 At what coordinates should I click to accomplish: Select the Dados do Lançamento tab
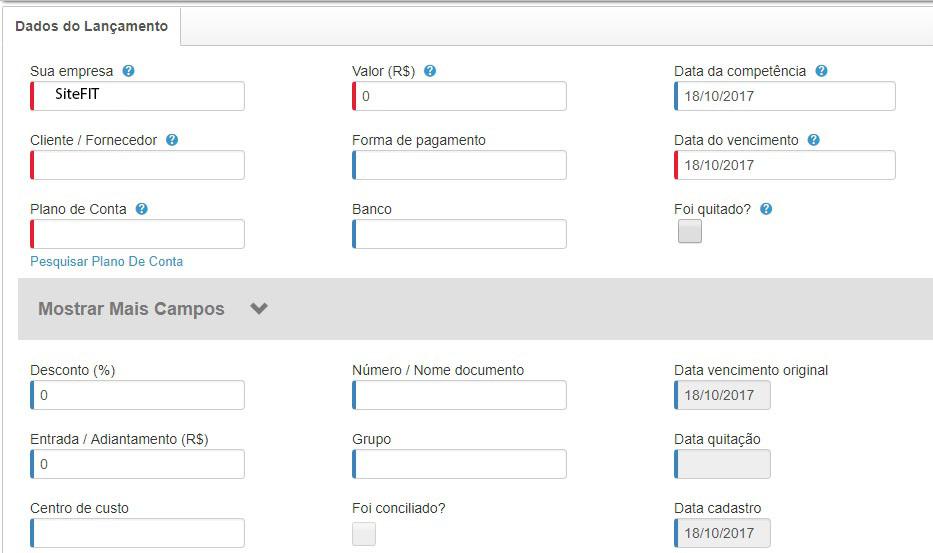click(x=92, y=27)
